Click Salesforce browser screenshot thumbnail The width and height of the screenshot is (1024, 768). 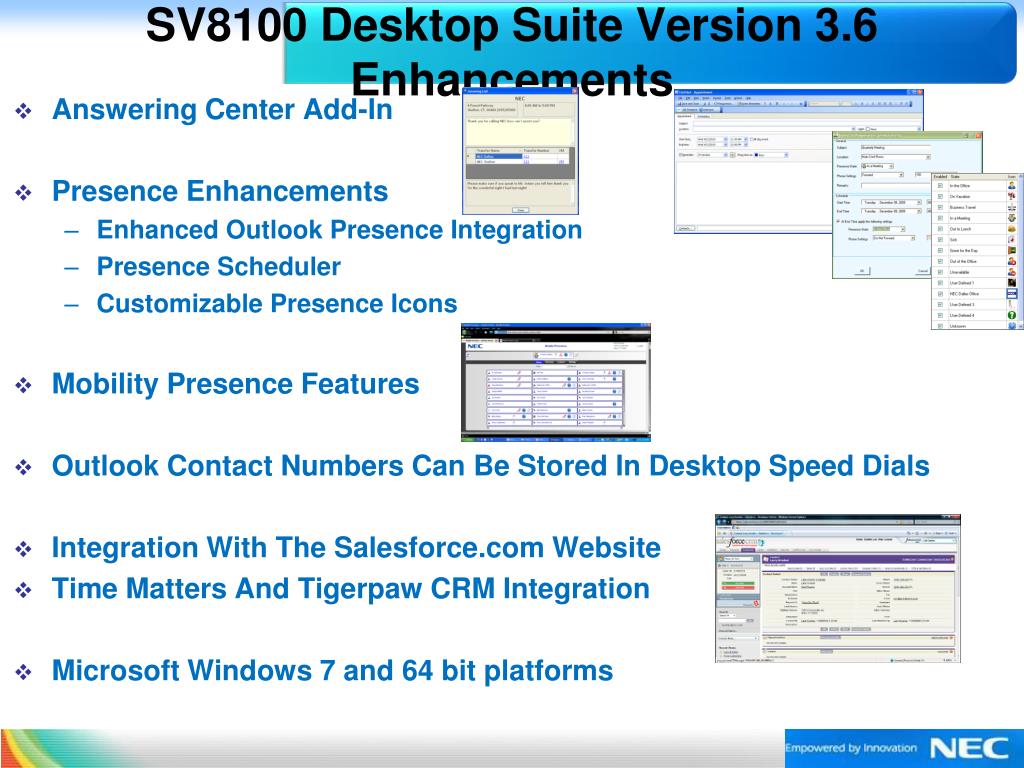[x=838, y=588]
